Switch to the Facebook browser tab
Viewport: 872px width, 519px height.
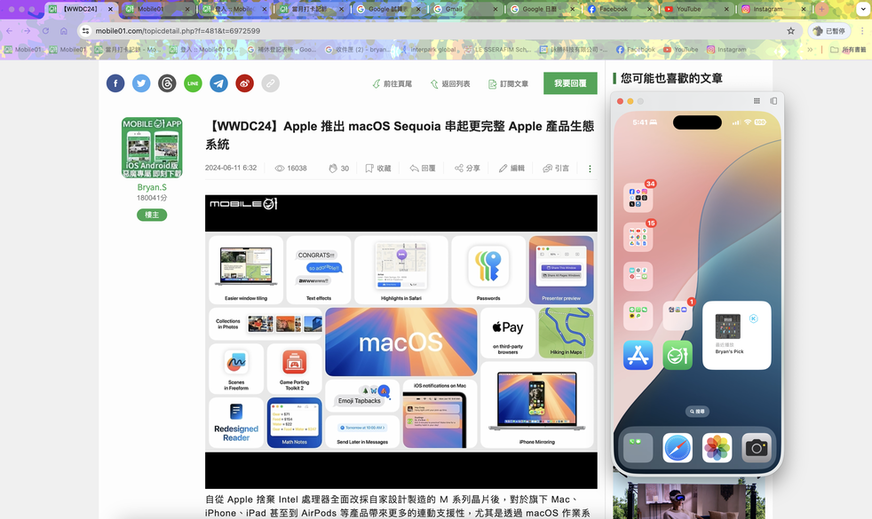[620, 9]
